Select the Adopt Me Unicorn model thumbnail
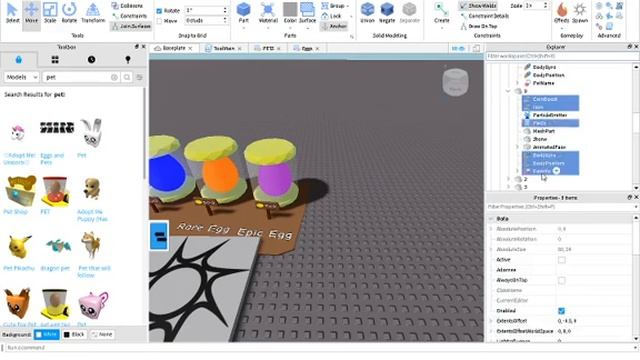The height and width of the screenshot is (360, 640). tap(18, 133)
